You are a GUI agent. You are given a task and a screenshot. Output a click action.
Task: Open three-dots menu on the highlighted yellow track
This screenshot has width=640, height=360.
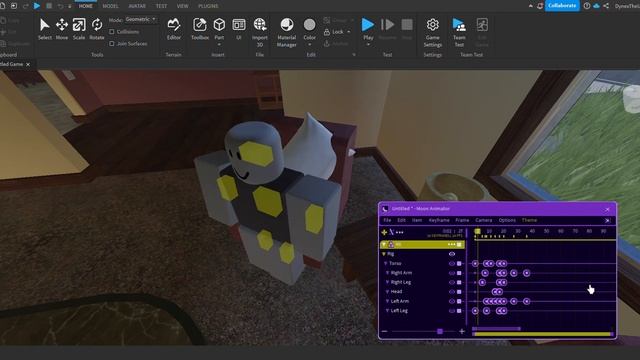point(451,244)
